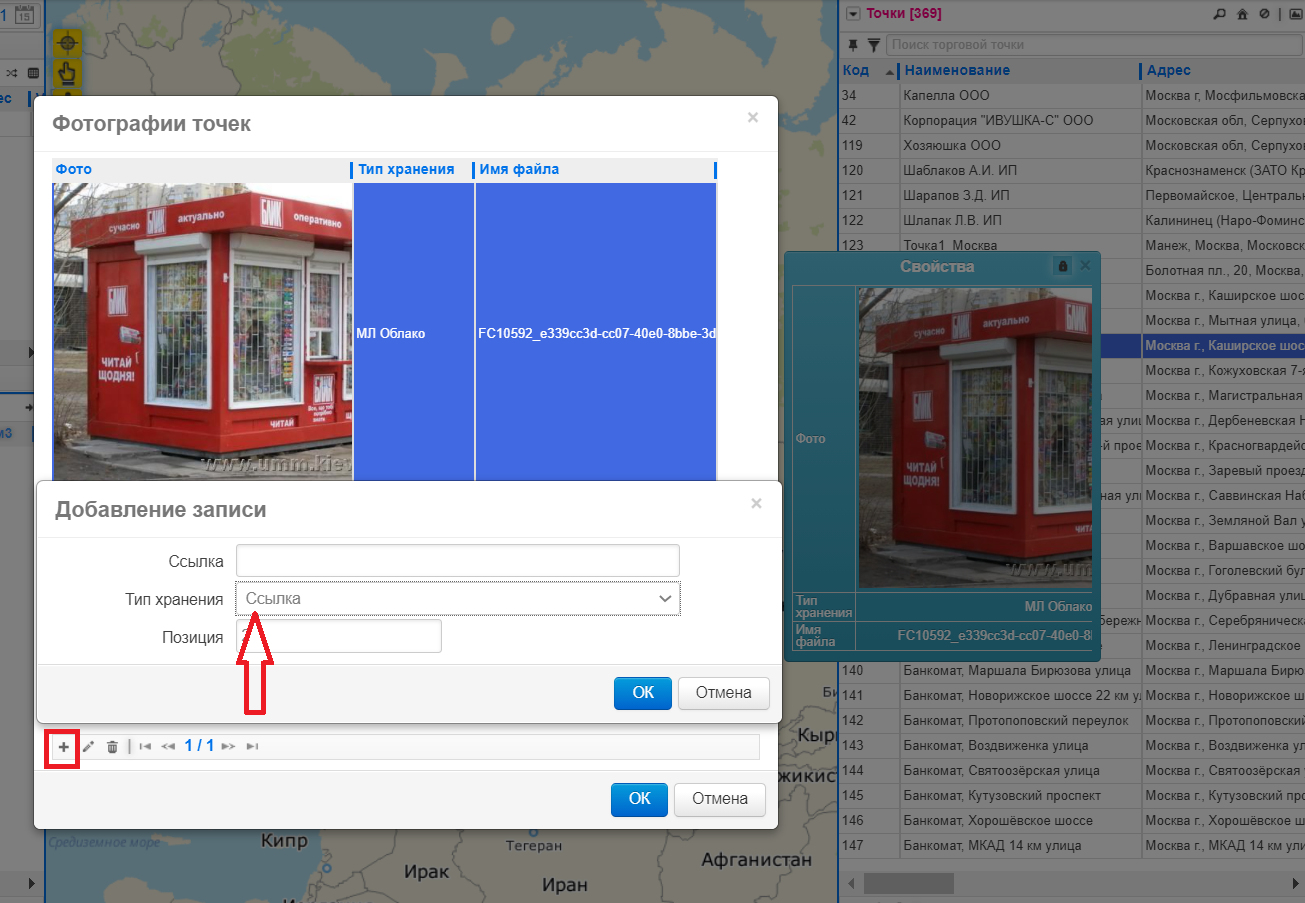
Task: Select row Шлапак Л.В. ИП
Action: click(x=1072, y=220)
